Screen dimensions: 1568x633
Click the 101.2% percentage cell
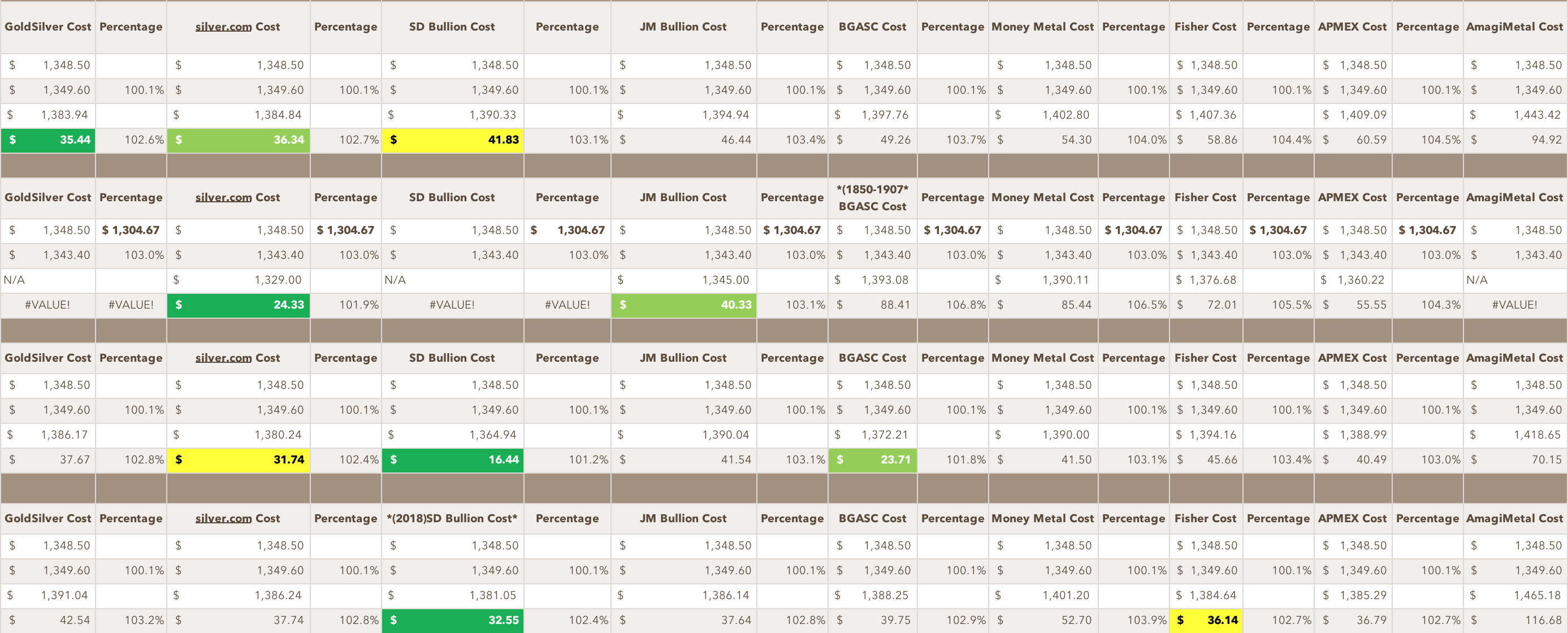coord(568,460)
